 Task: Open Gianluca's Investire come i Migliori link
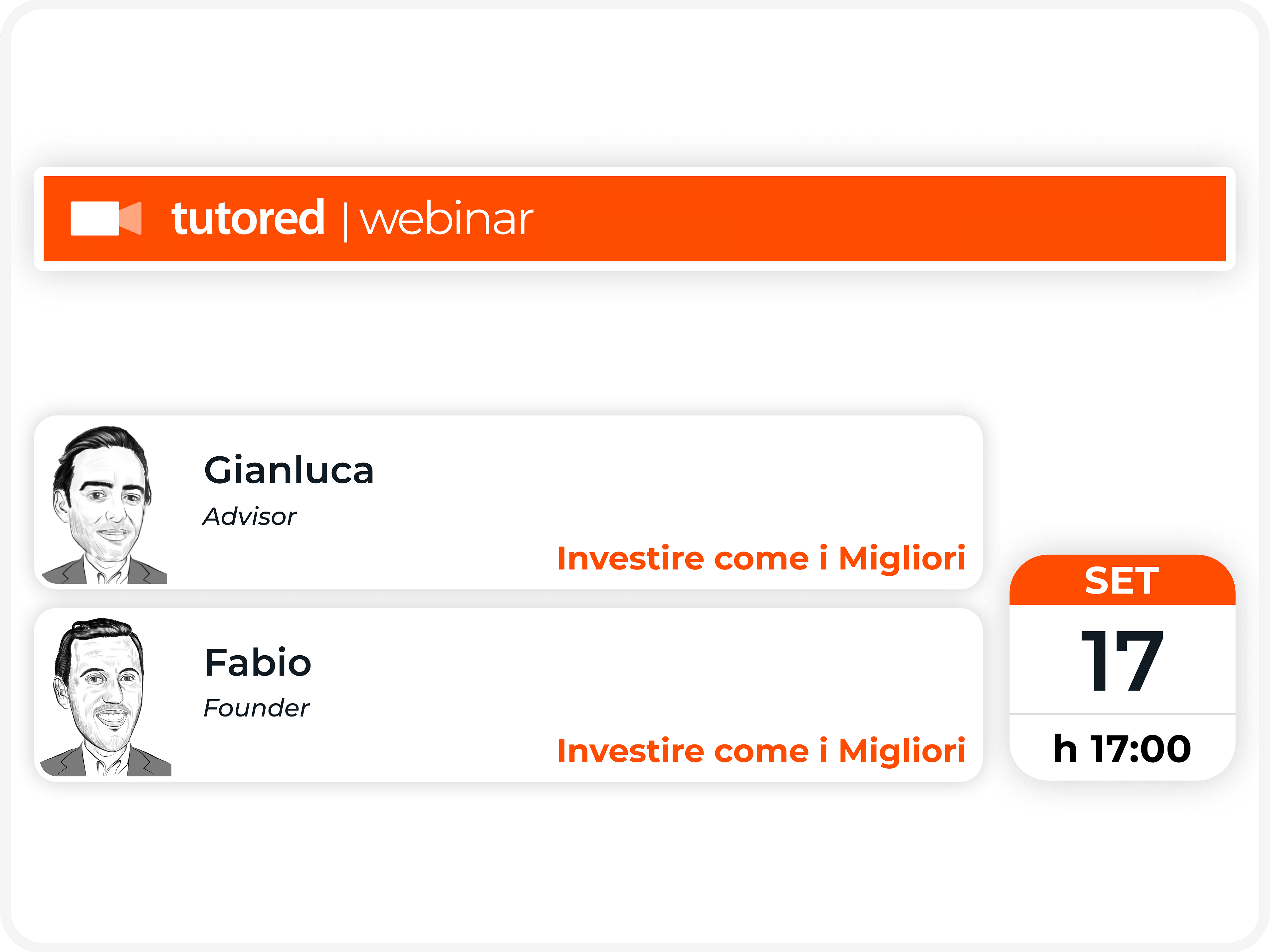(x=761, y=558)
